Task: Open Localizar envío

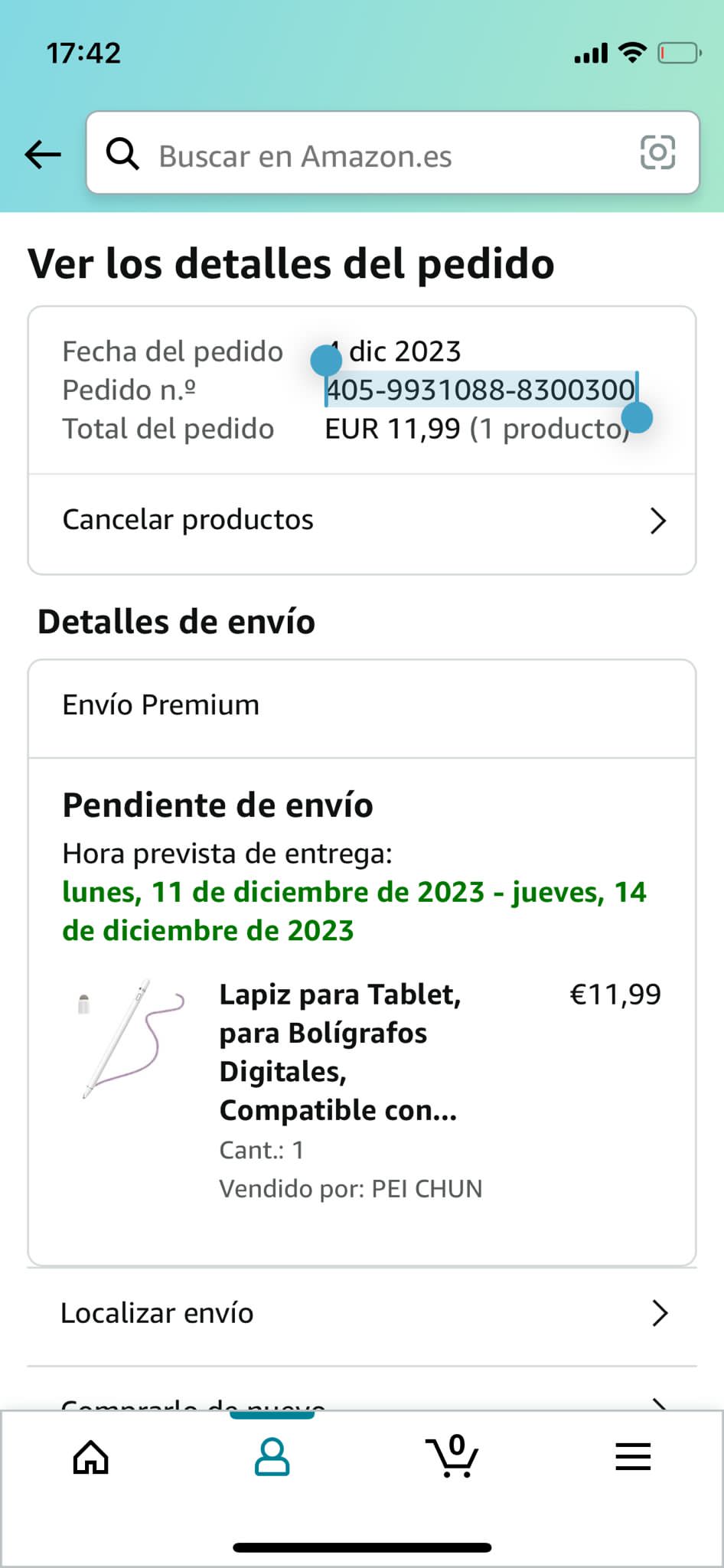Action: (157, 1313)
